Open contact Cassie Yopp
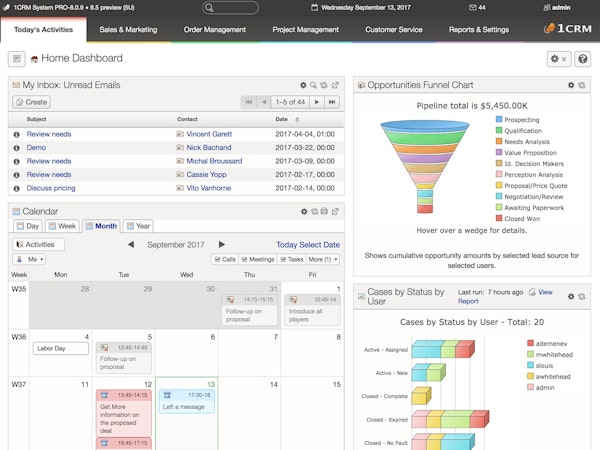The width and height of the screenshot is (600, 450). coord(206,174)
